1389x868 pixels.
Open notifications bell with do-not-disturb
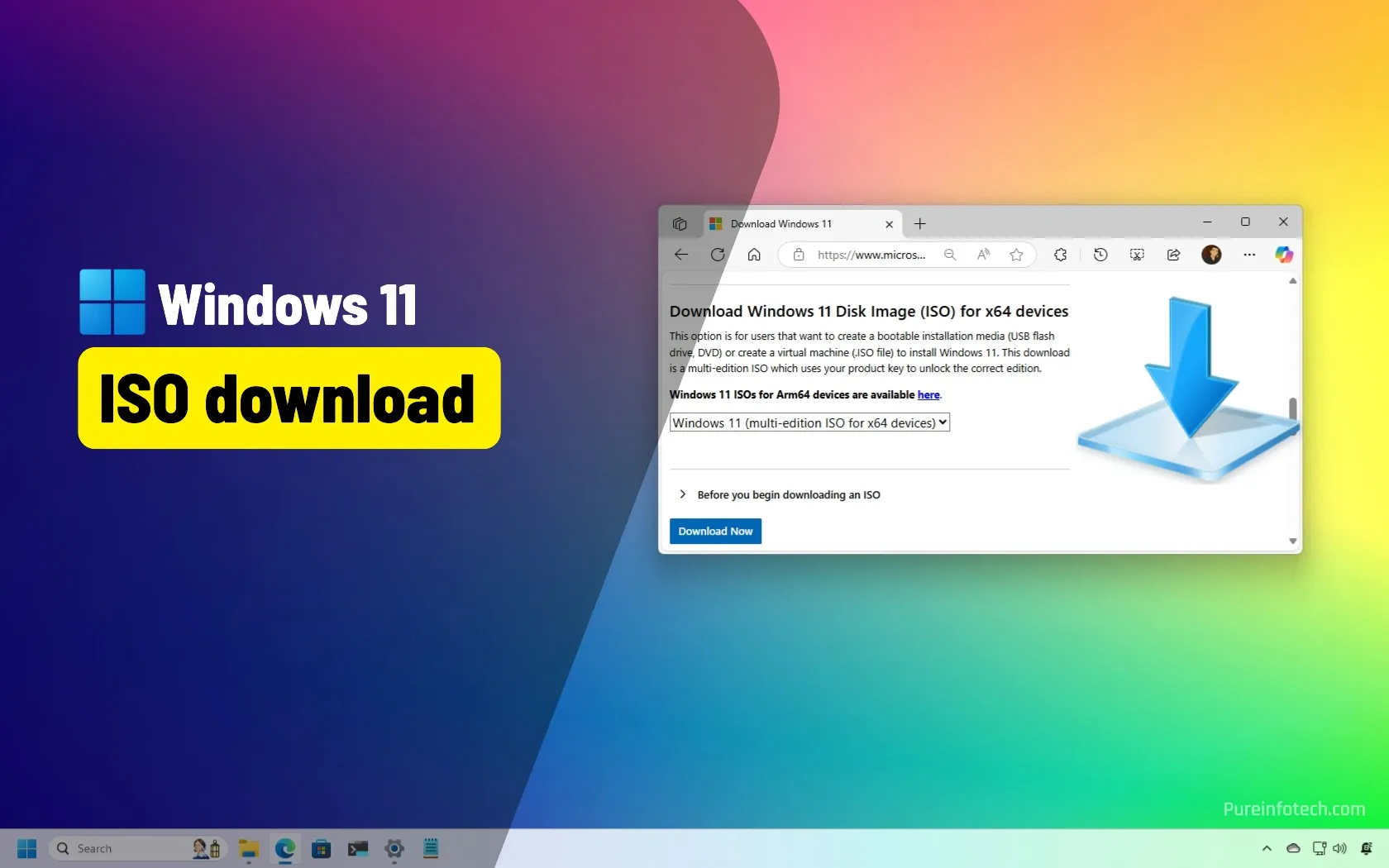[1367, 848]
